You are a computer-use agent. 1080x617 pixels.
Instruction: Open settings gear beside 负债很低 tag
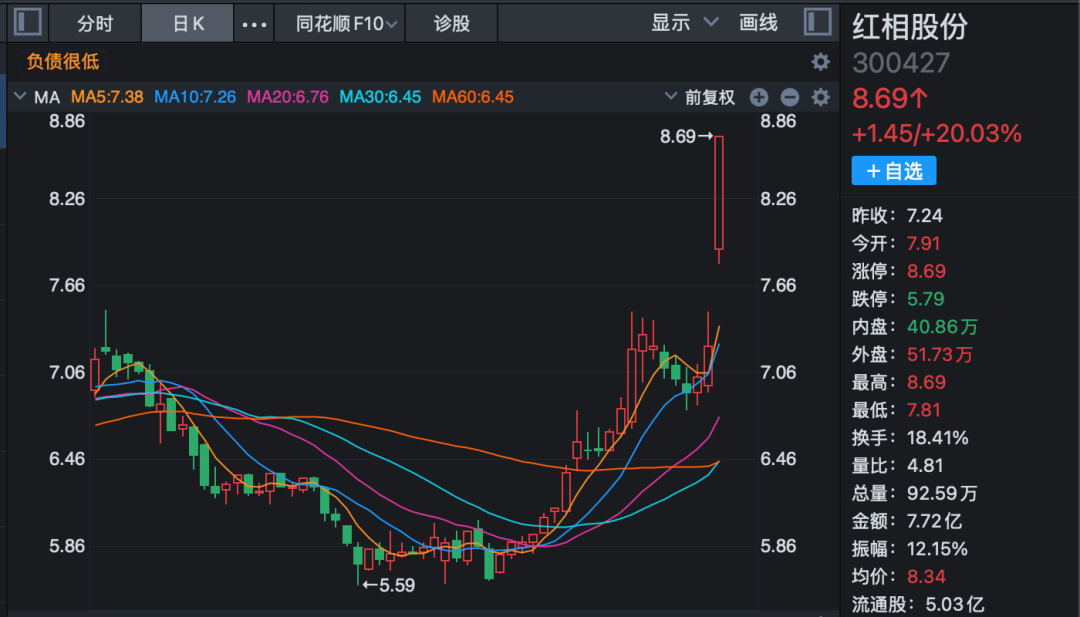(820, 62)
